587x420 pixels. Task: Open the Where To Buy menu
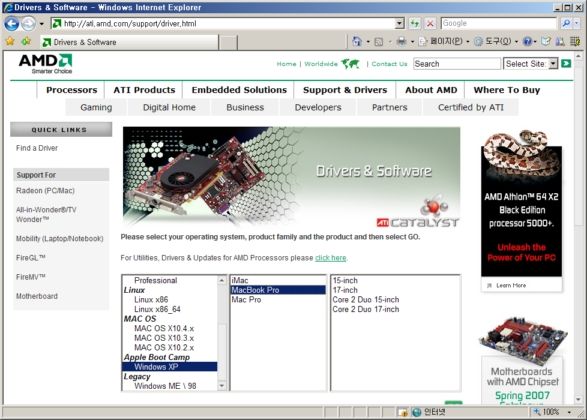[507, 90]
